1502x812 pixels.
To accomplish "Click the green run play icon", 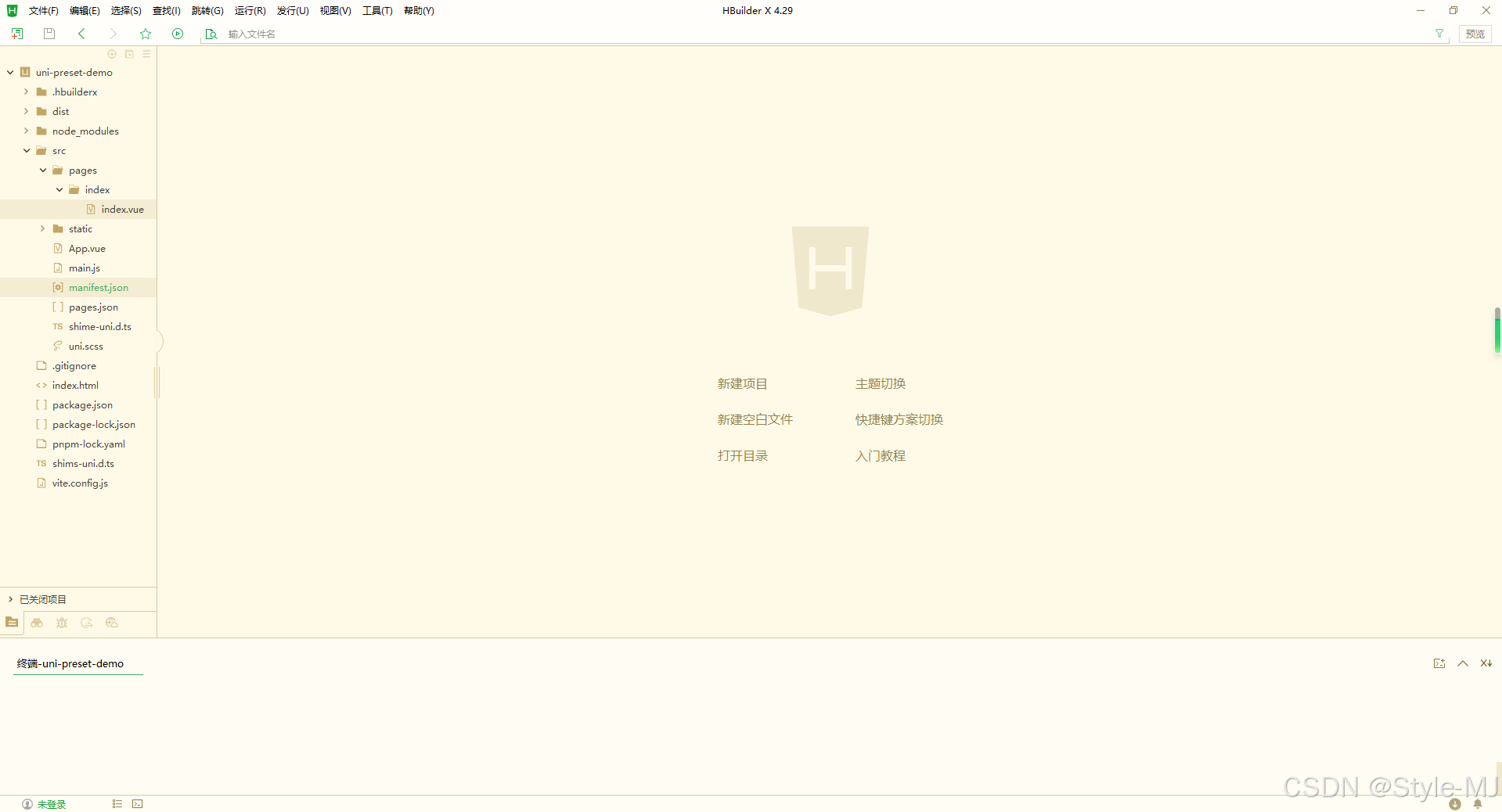I will 178,34.
